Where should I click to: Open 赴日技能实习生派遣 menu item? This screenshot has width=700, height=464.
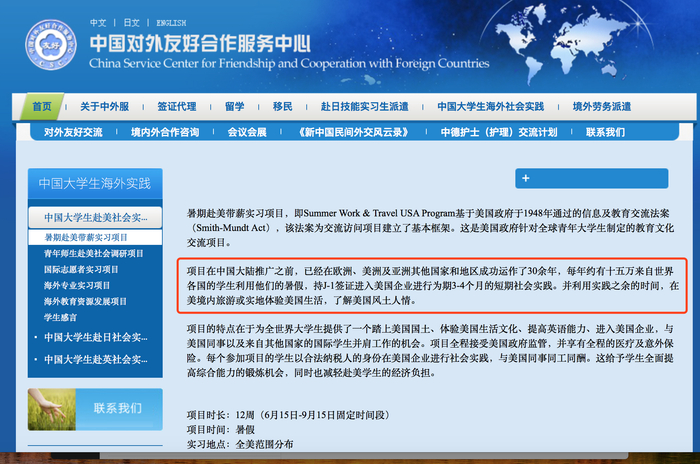click(x=364, y=106)
